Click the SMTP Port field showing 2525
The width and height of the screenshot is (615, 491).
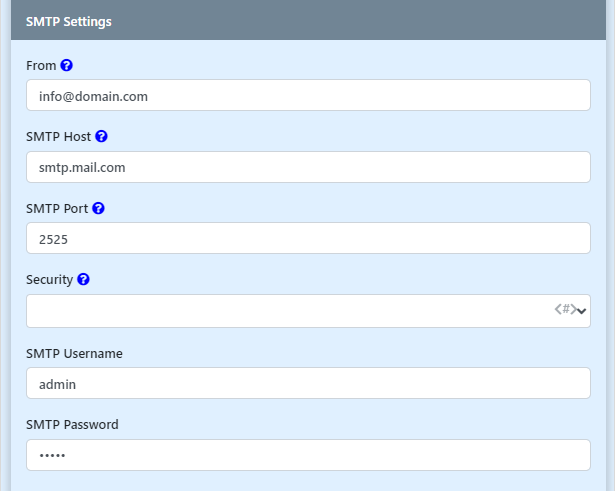(x=308, y=239)
